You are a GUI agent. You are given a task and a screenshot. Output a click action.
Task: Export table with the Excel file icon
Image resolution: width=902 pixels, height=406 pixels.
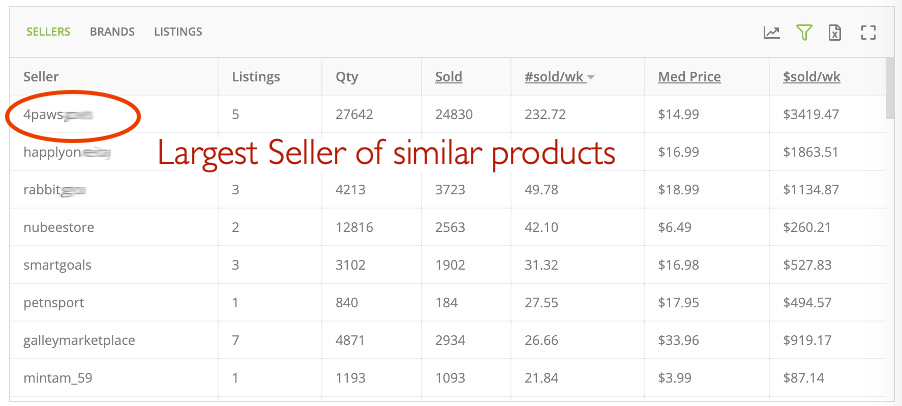coord(835,33)
